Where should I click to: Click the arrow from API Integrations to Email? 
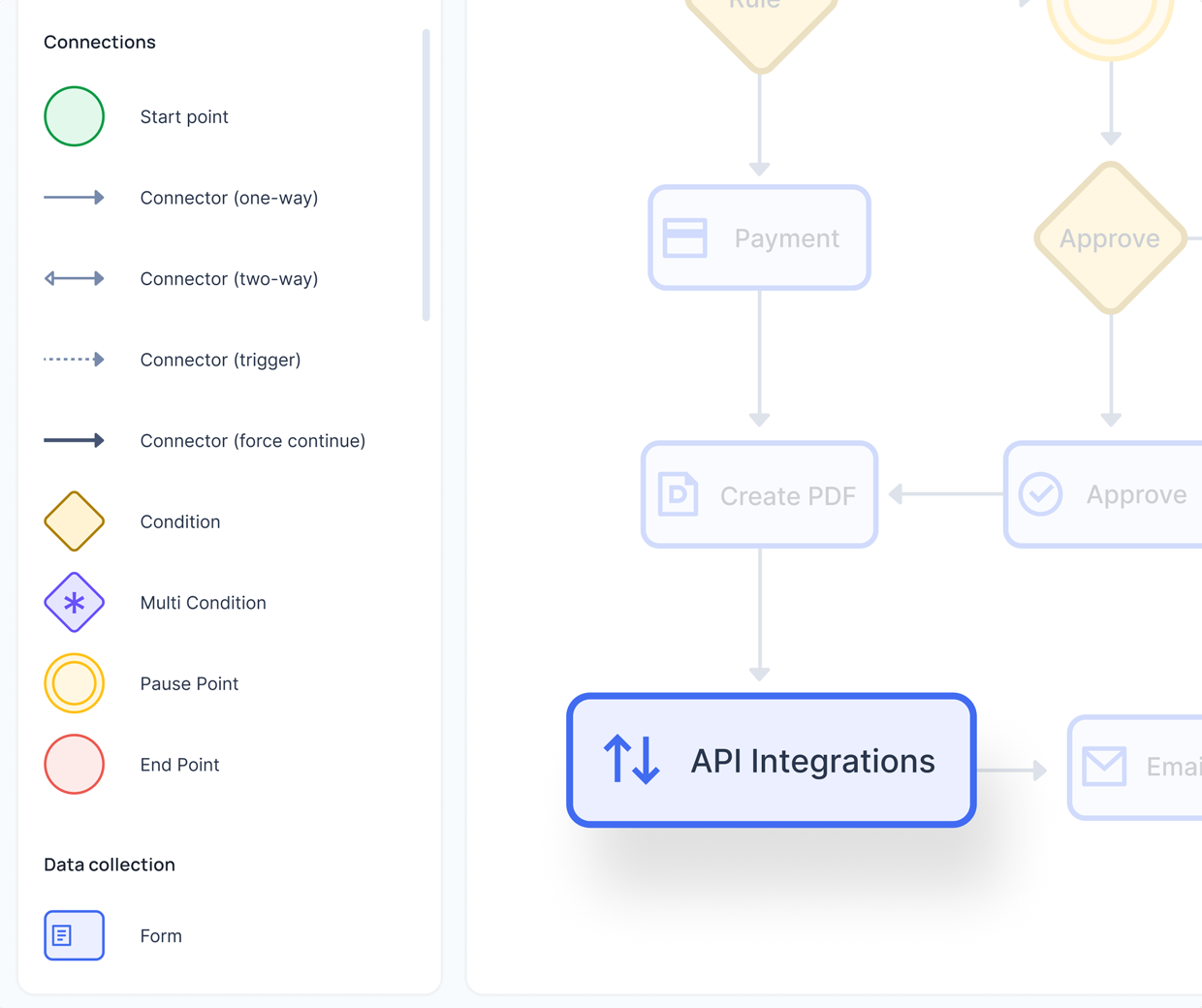[x=1012, y=770]
